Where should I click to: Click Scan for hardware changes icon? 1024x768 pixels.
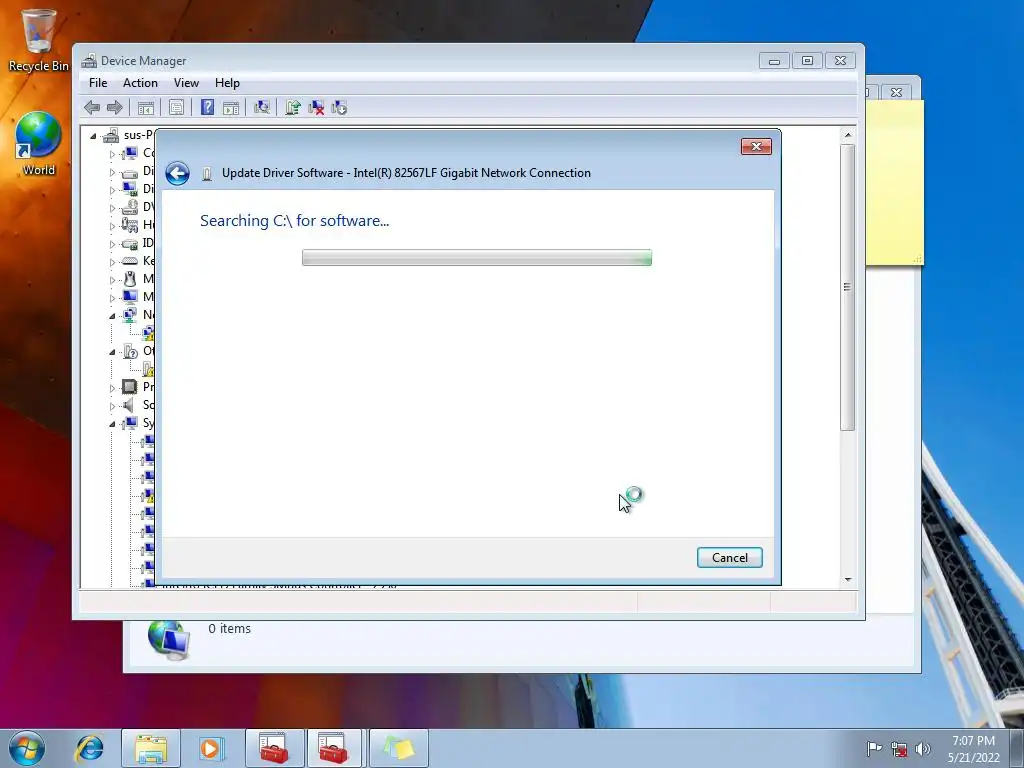pos(262,107)
